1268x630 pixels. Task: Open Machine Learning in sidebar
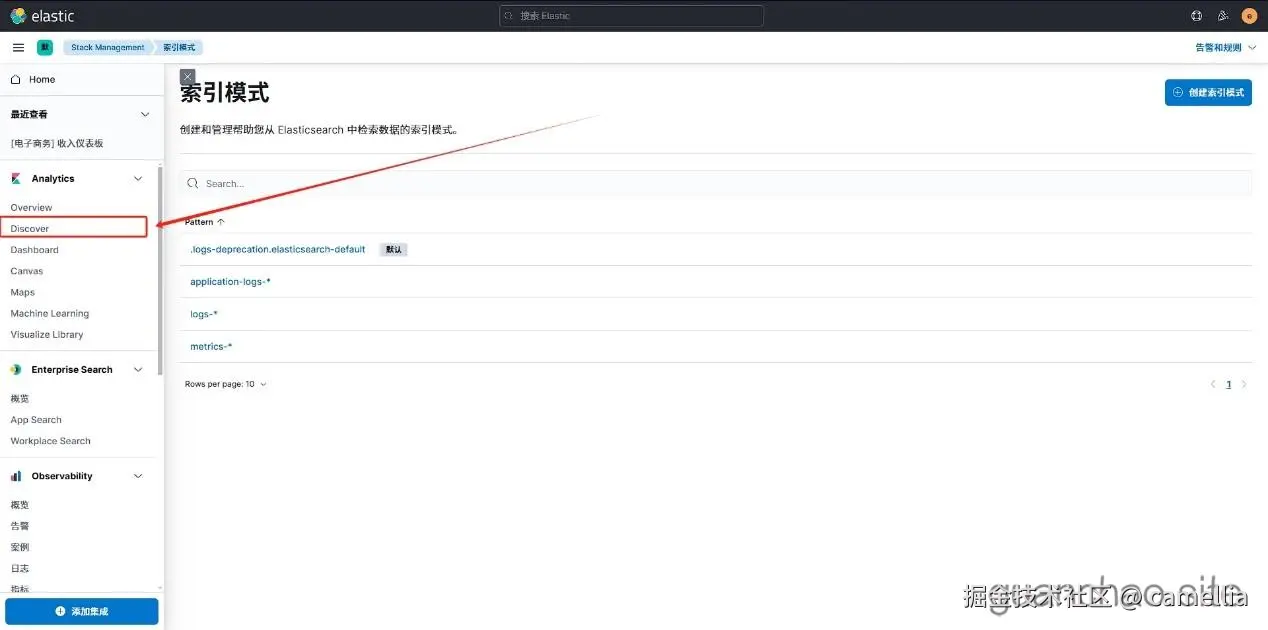point(50,313)
